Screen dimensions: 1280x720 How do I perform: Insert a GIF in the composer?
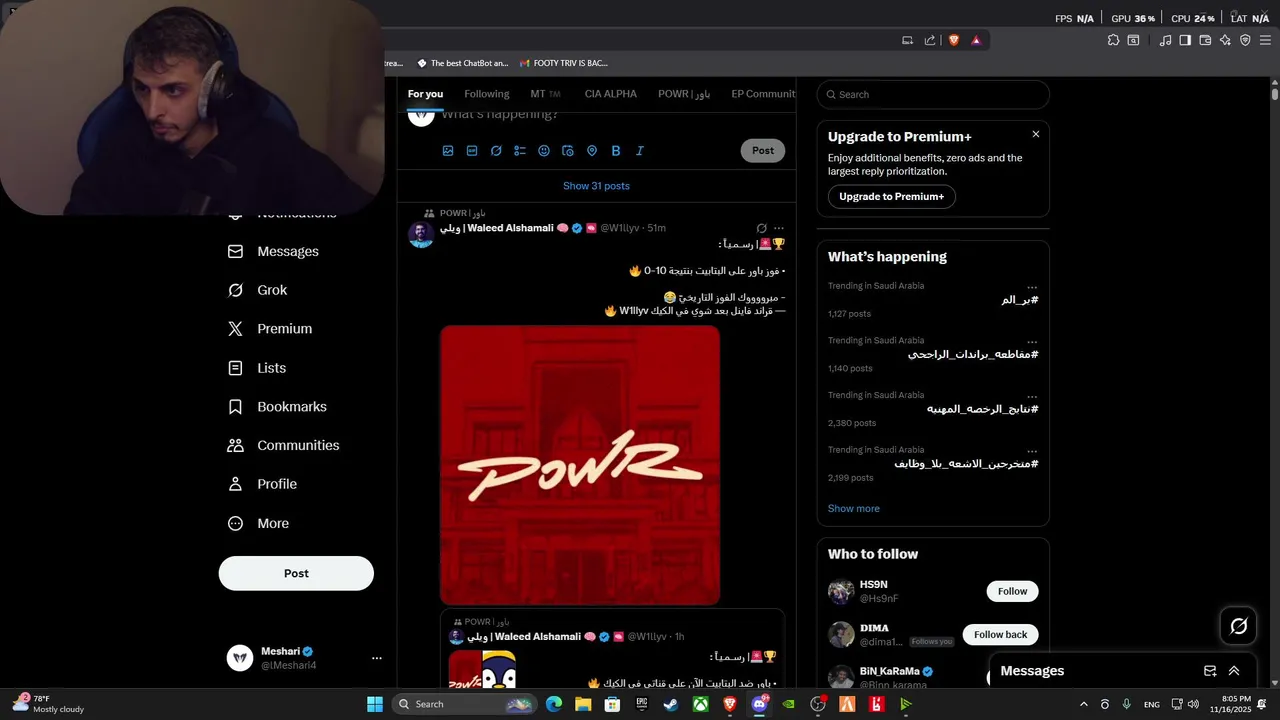pos(472,151)
